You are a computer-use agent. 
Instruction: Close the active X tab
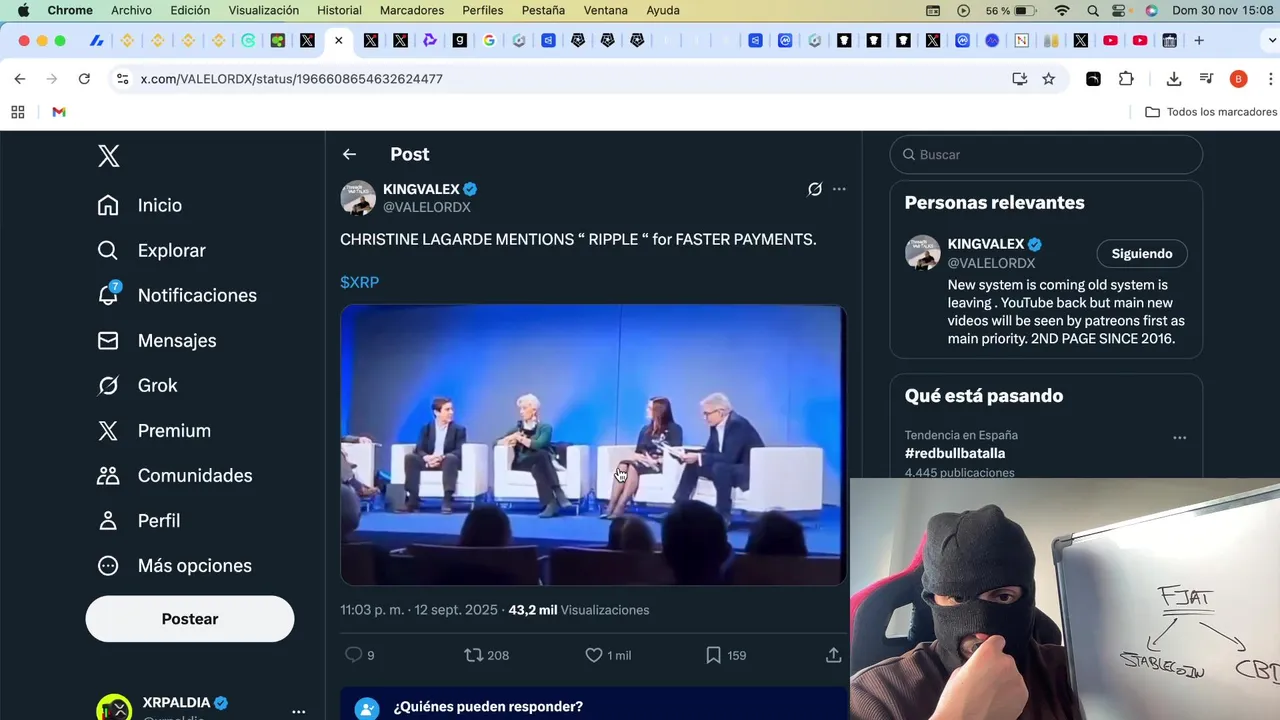tap(338, 41)
